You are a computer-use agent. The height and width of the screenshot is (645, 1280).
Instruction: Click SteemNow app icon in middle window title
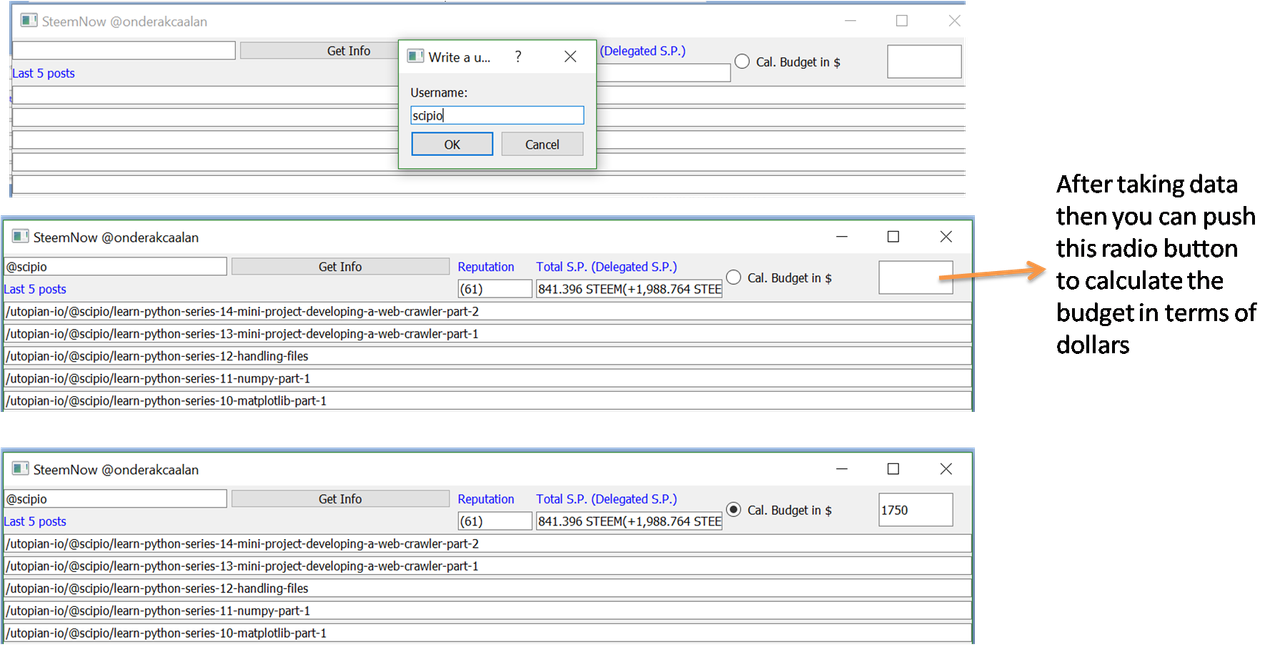pyautogui.click(x=20, y=237)
